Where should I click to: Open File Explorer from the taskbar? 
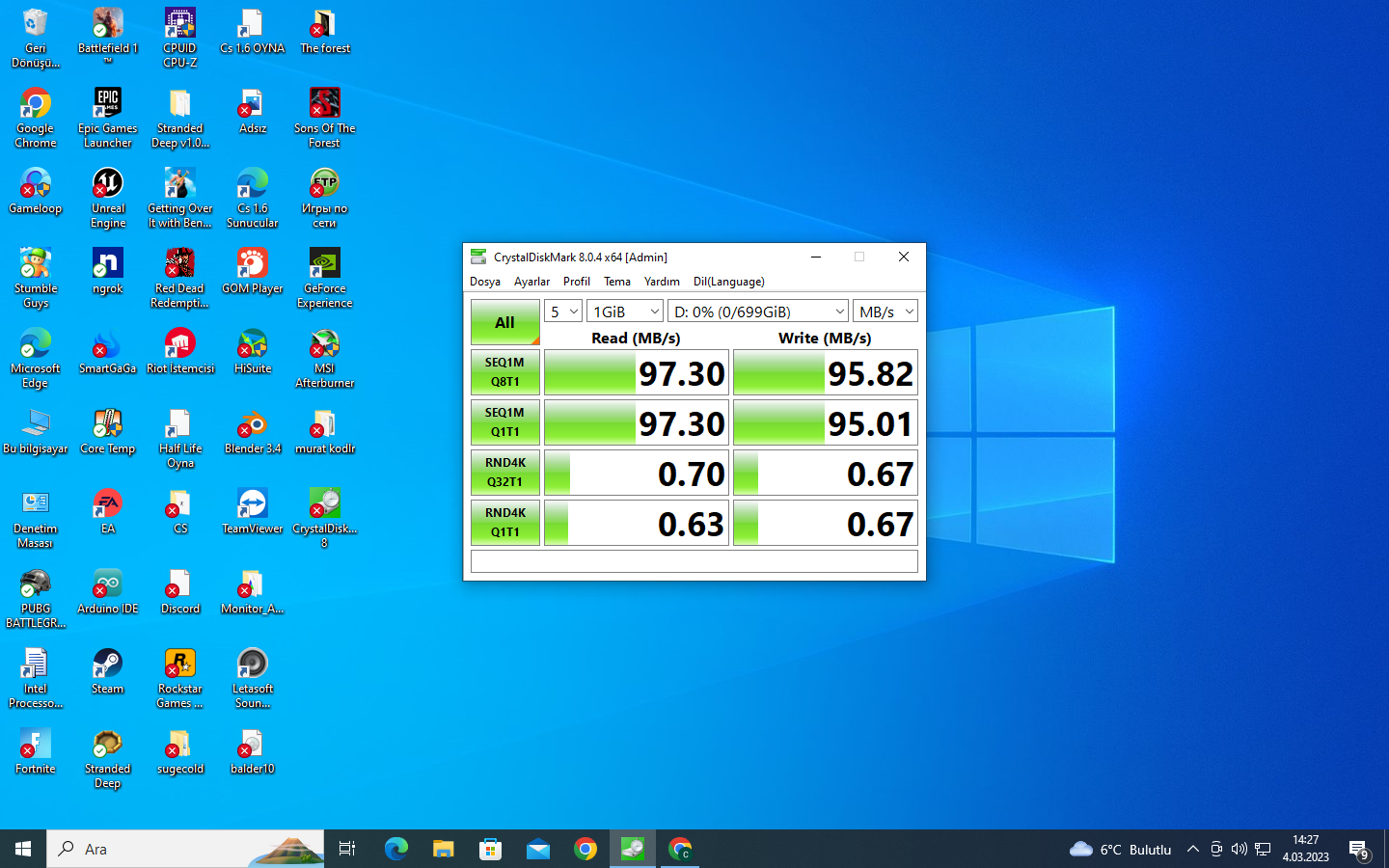(443, 849)
